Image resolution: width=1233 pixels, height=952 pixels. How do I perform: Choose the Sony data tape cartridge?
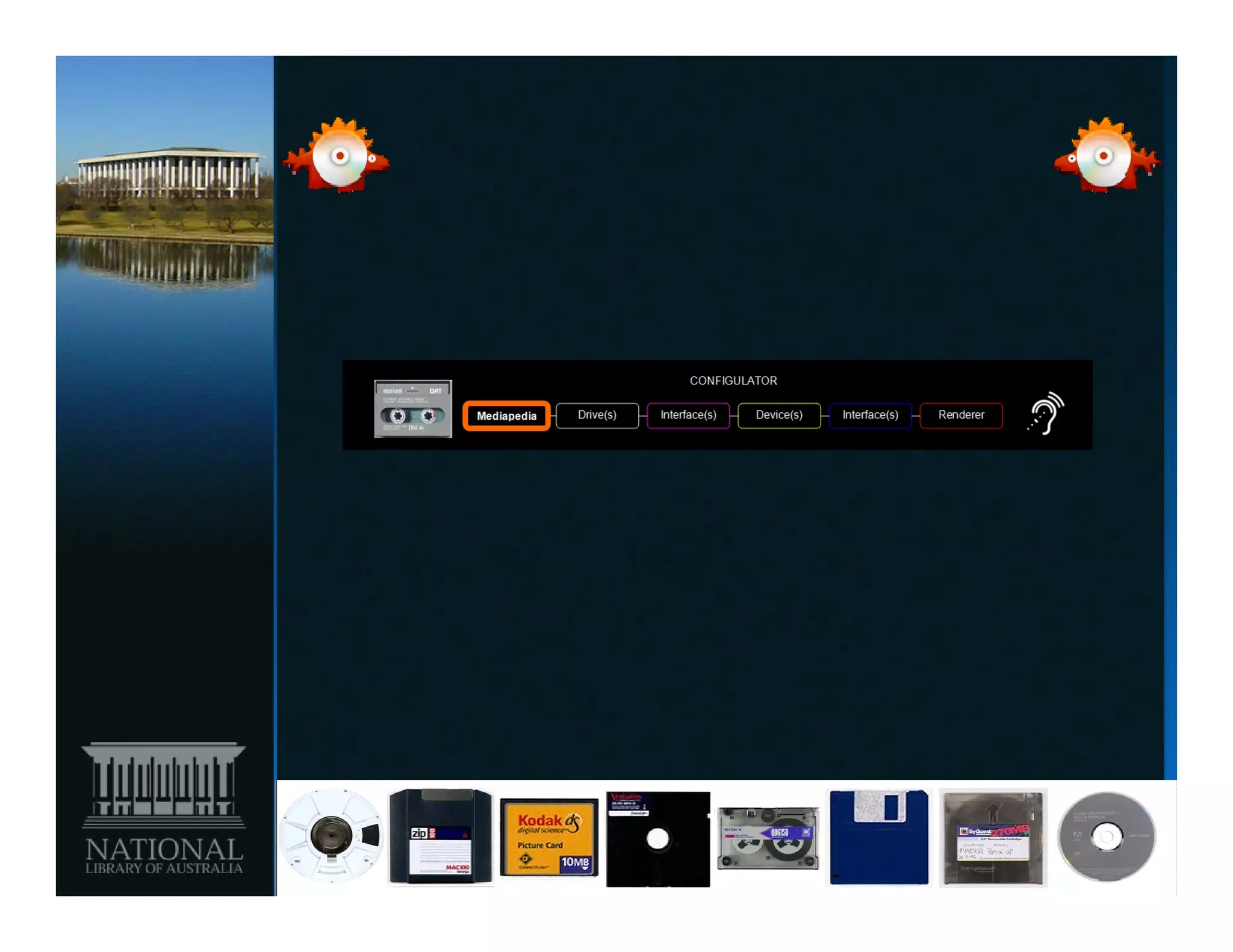(768, 838)
